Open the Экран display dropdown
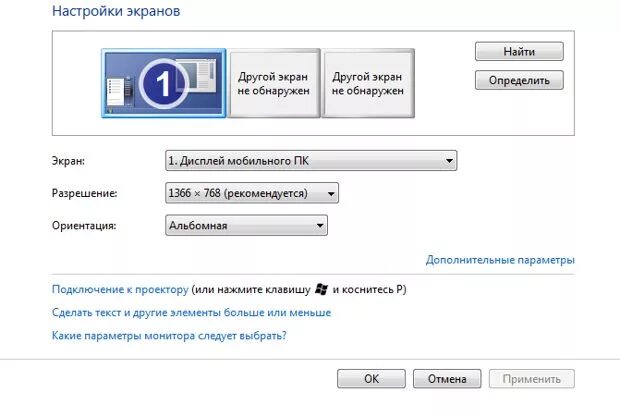620x417 pixels. point(311,161)
